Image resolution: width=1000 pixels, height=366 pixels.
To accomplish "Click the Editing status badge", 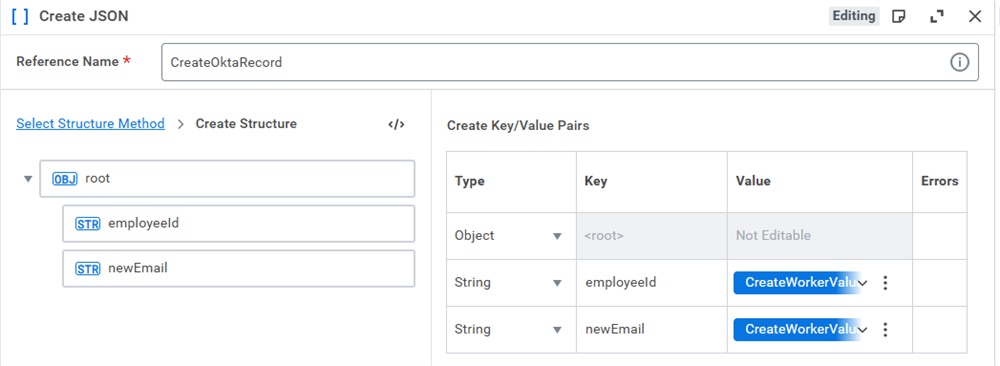I will tap(854, 16).
